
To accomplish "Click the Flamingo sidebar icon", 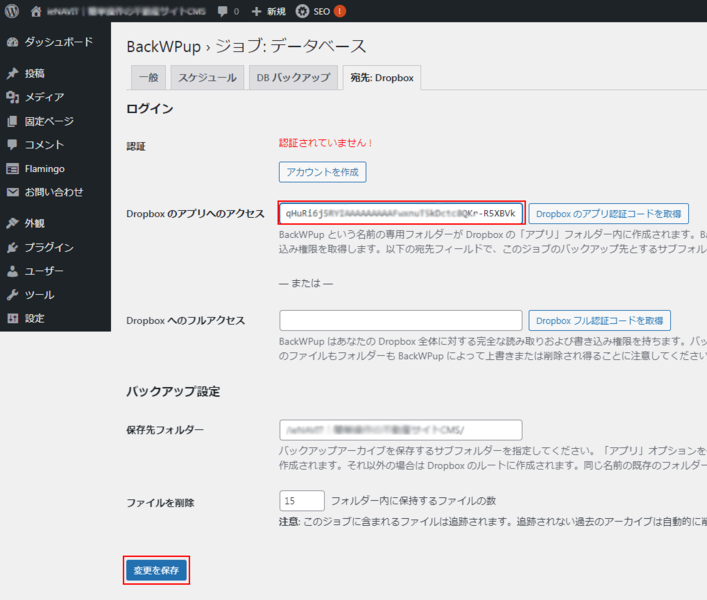I will 13,169.
